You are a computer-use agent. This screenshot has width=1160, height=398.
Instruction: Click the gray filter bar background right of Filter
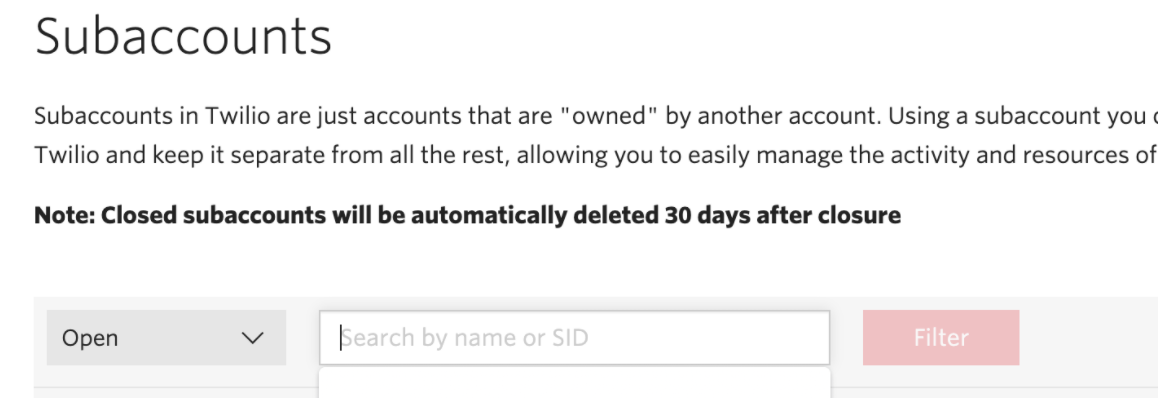1088,337
